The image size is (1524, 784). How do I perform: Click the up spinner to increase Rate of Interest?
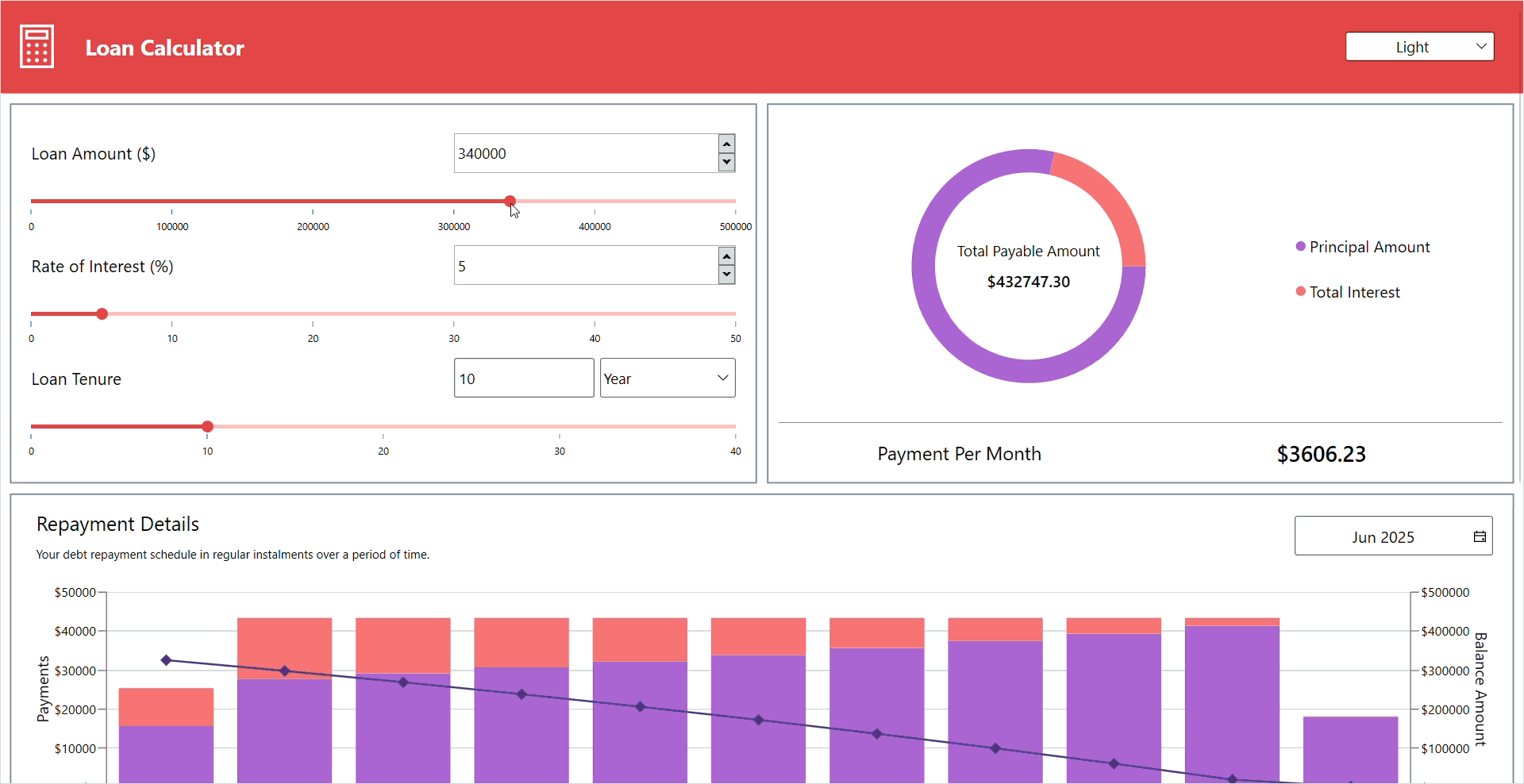coord(725,256)
